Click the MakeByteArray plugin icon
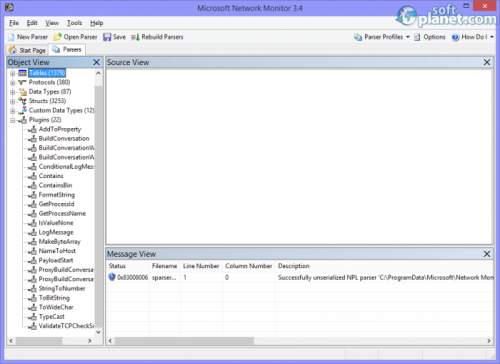 (x=32, y=242)
